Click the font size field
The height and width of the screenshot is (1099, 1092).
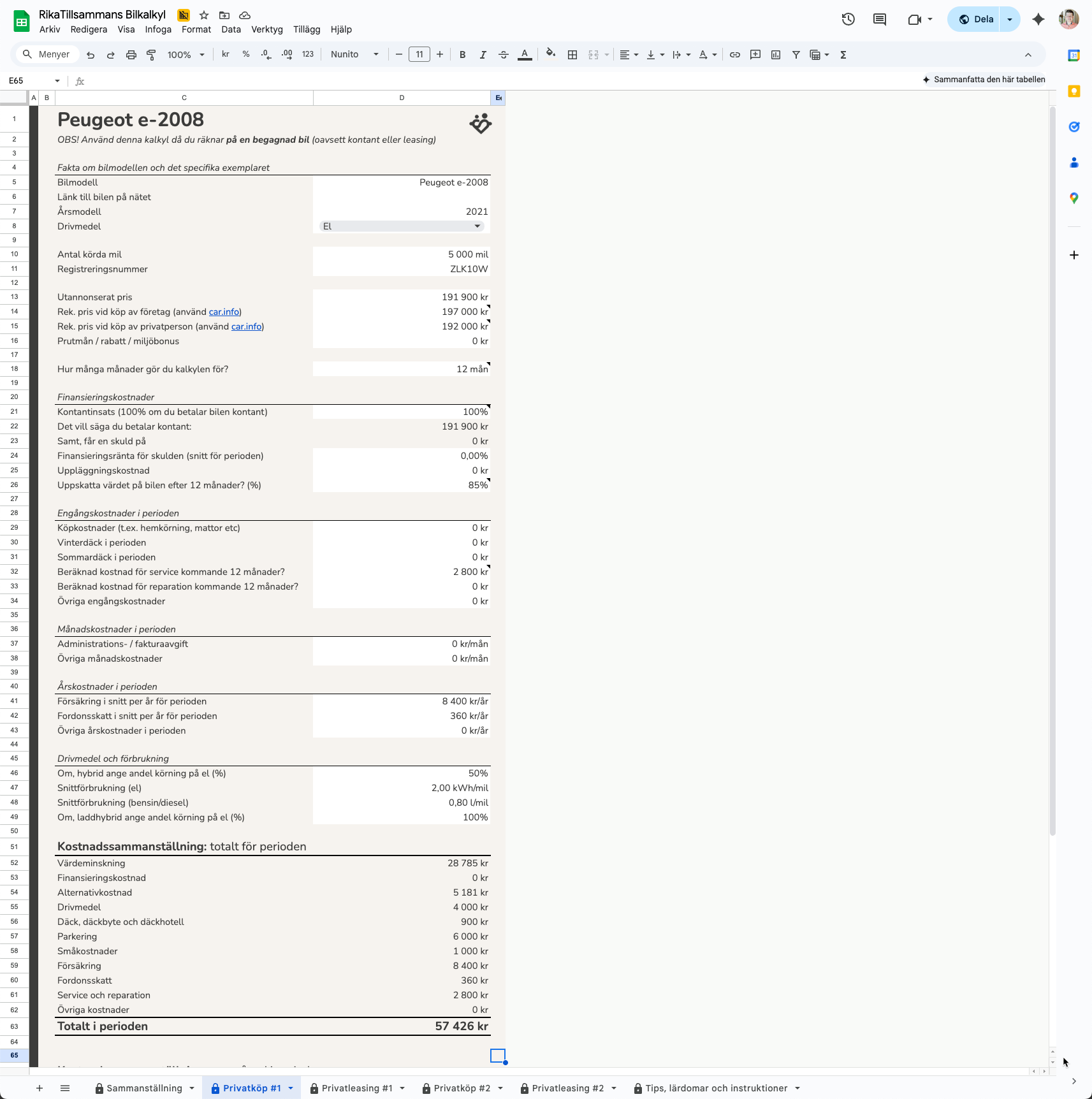pos(419,55)
